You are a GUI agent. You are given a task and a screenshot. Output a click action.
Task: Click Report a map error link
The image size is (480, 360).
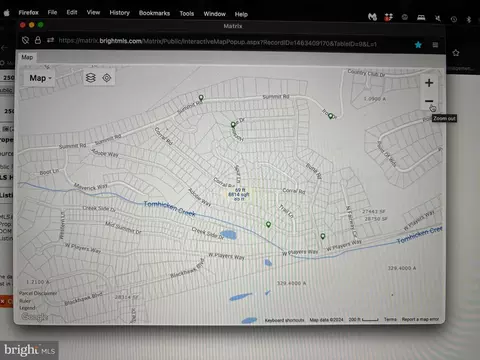(420, 319)
